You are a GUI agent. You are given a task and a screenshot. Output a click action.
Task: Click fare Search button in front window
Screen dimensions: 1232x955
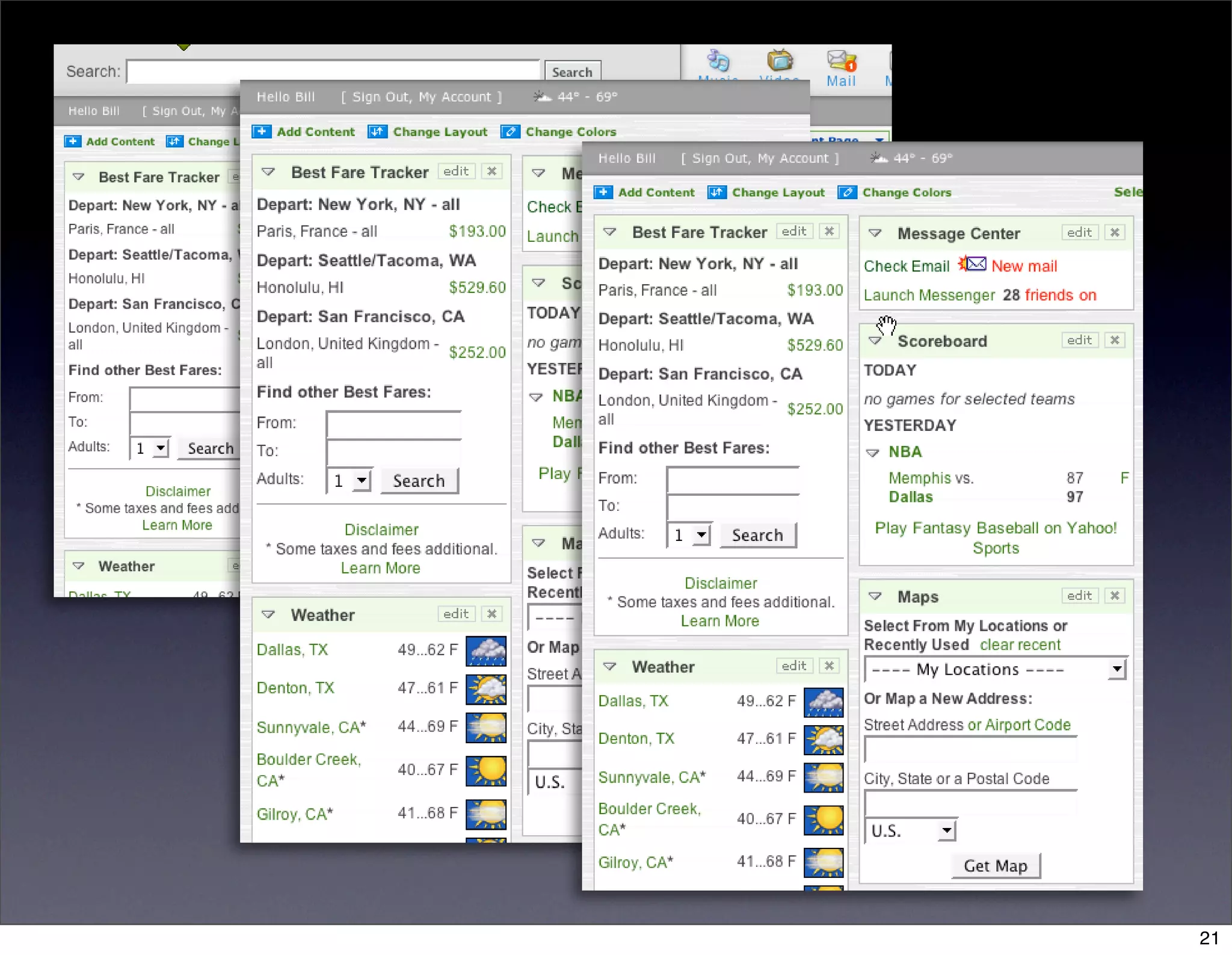757,535
